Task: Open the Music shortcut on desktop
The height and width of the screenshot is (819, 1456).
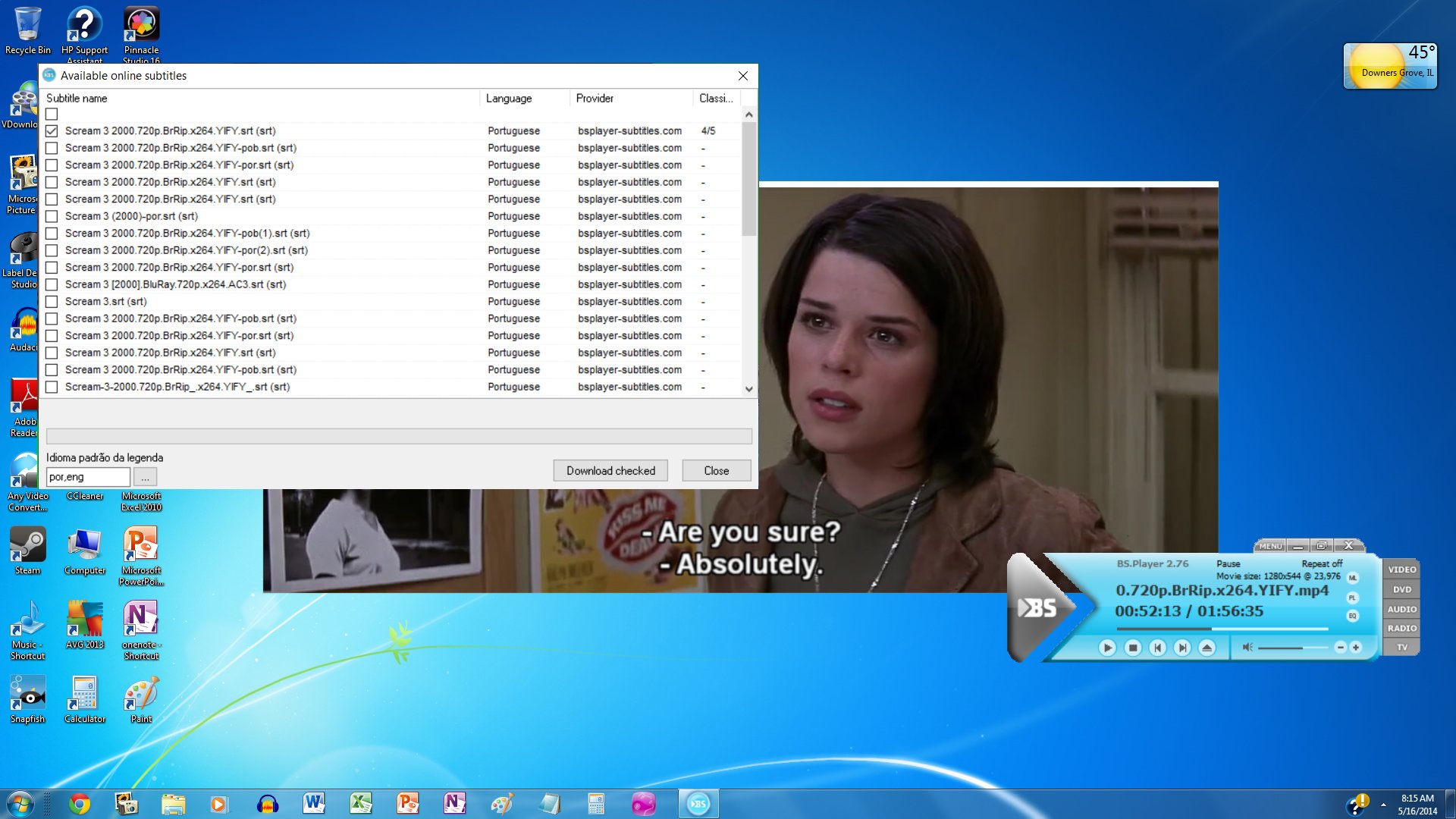Action: click(x=27, y=631)
